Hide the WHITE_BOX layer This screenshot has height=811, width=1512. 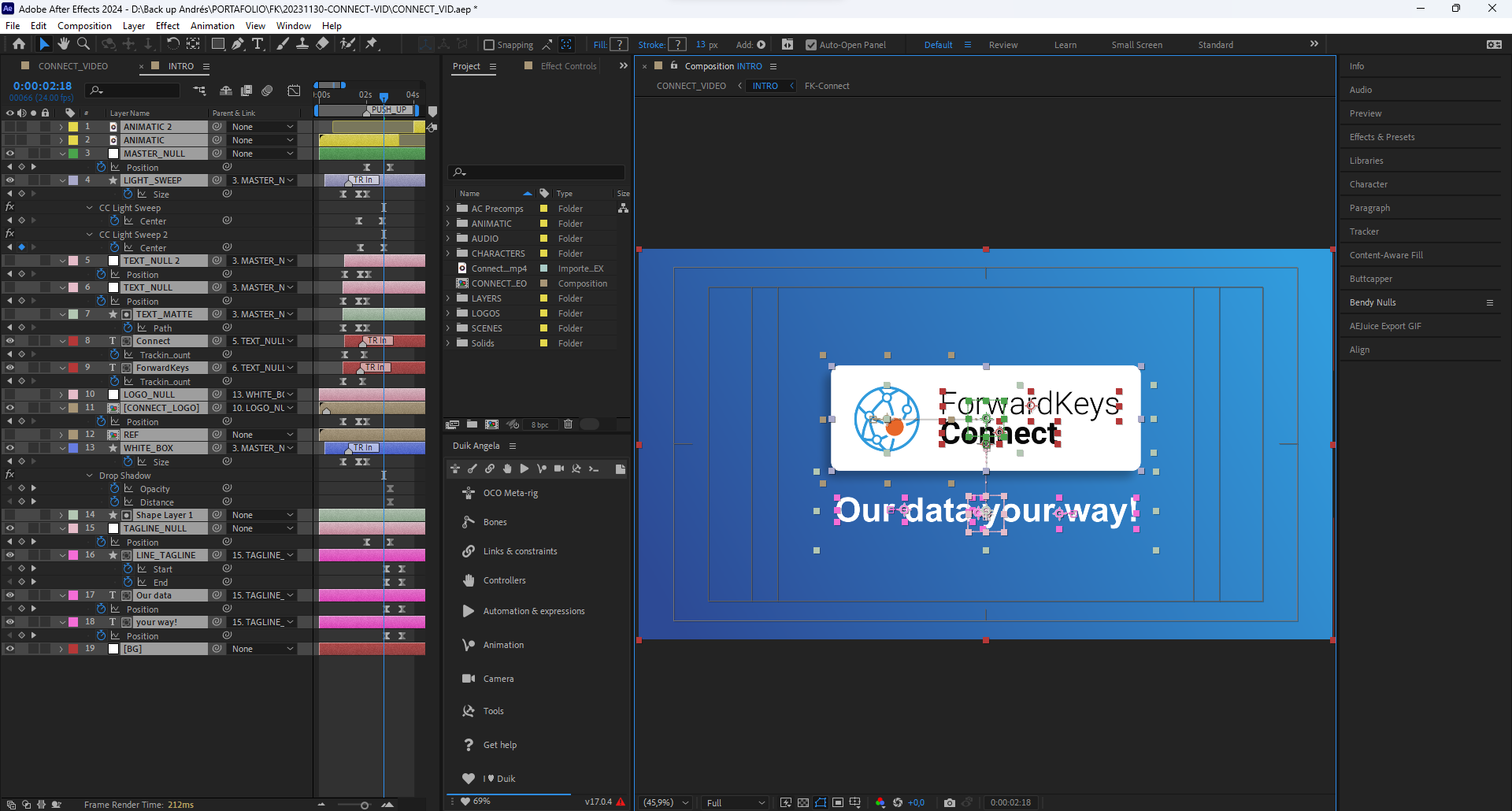[x=10, y=448]
